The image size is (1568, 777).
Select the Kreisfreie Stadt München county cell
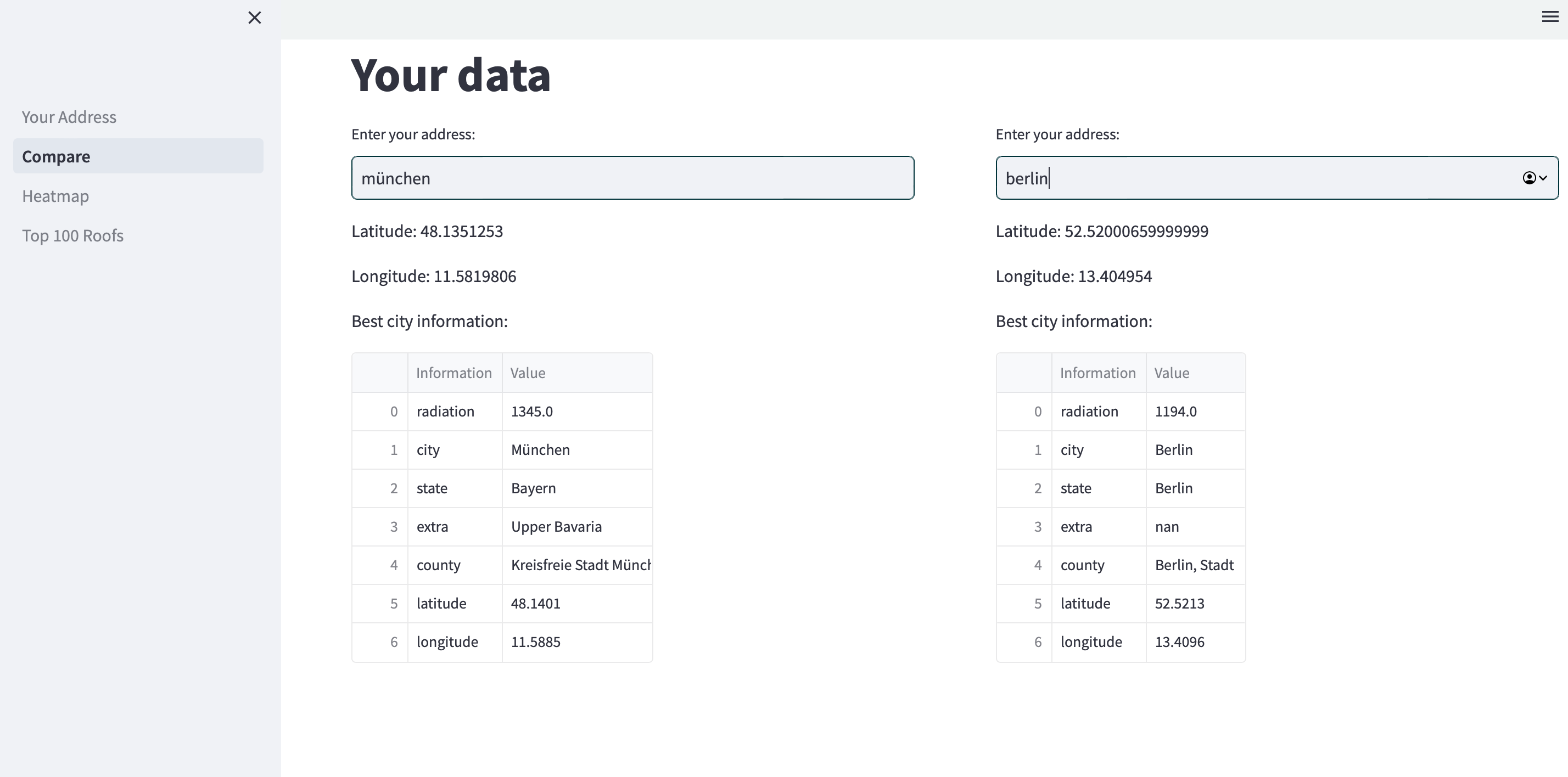click(x=576, y=565)
